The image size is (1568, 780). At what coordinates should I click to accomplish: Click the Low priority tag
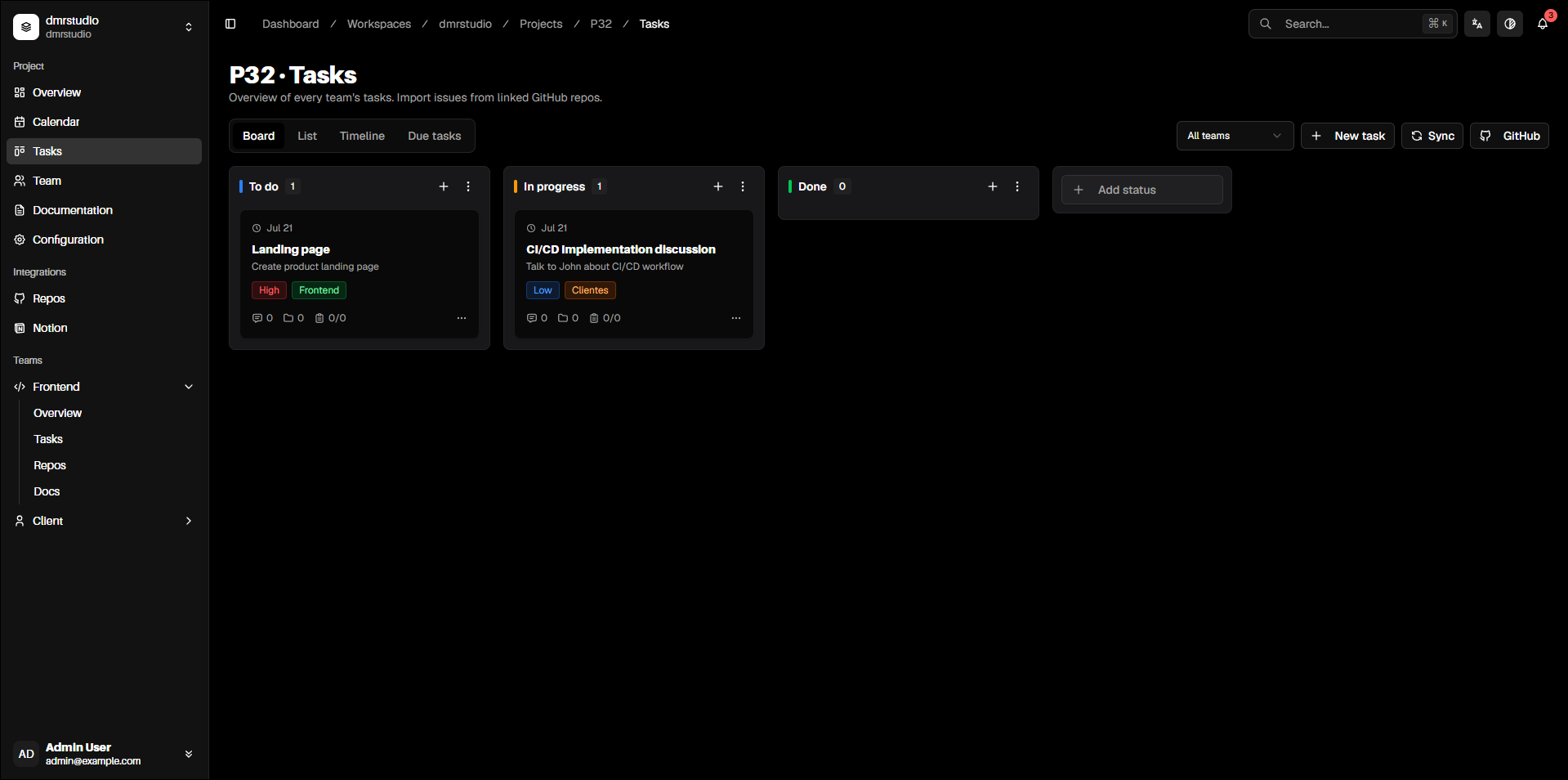point(543,290)
